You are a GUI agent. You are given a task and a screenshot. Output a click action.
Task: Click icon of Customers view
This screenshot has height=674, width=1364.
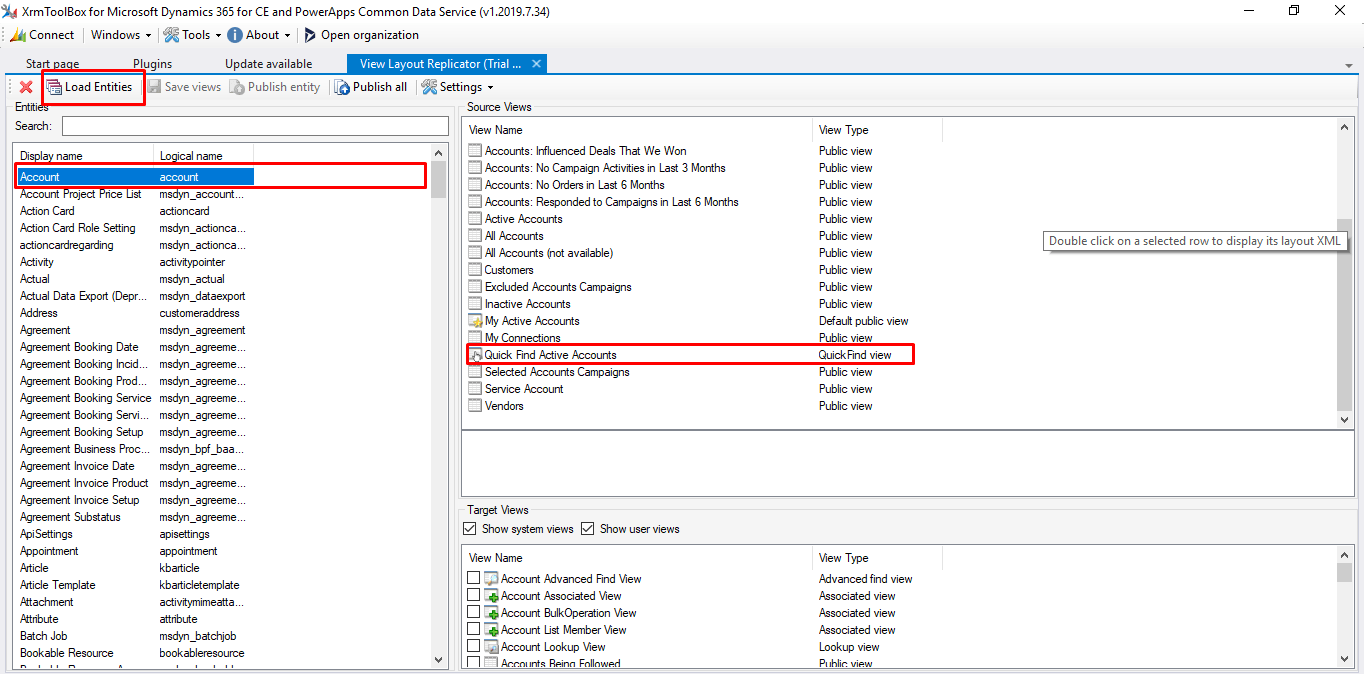[x=475, y=270]
